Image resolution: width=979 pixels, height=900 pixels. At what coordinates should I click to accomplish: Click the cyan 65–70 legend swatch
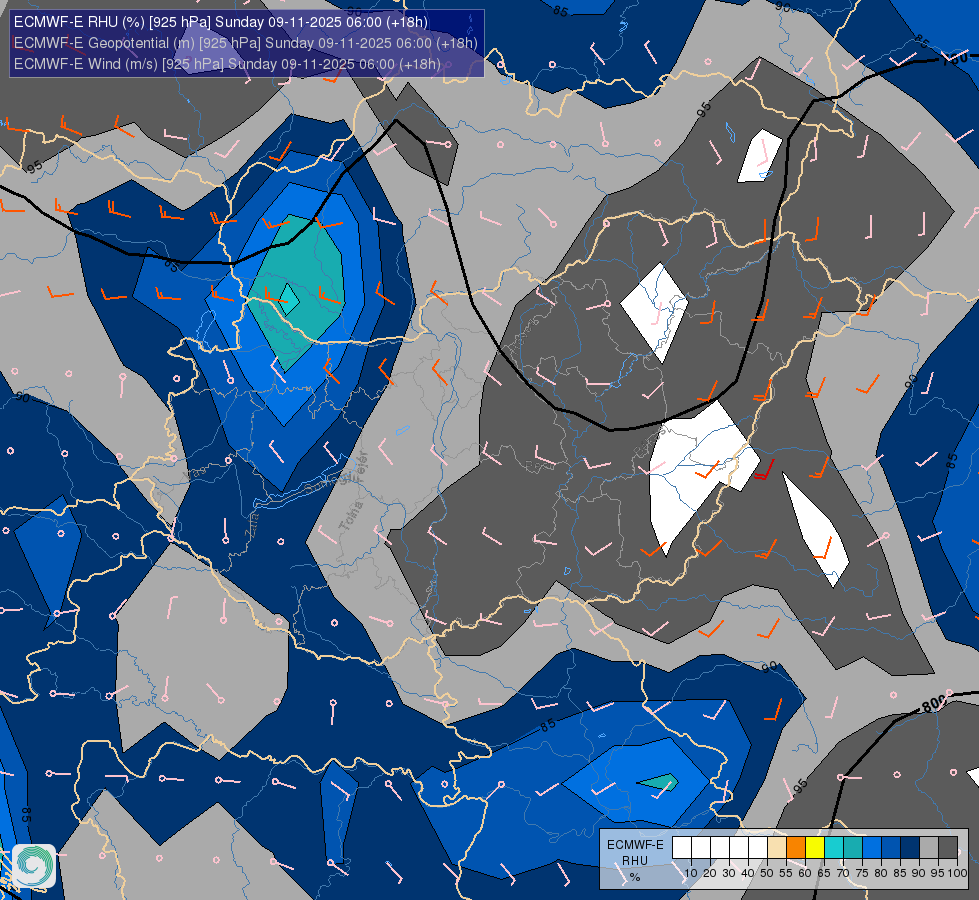(x=834, y=848)
